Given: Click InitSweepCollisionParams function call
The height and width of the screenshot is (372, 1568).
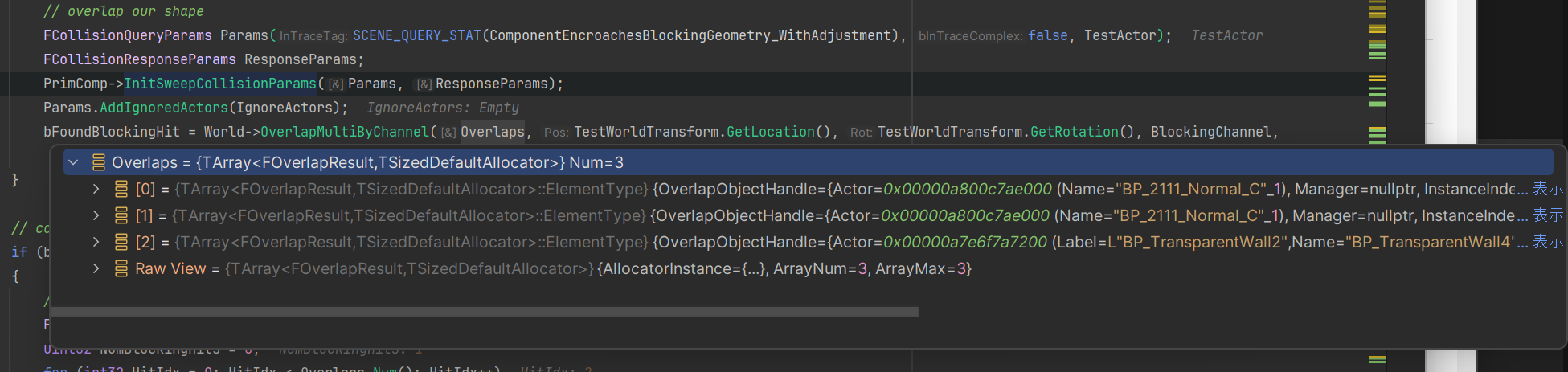Looking at the screenshot, I should (220, 84).
